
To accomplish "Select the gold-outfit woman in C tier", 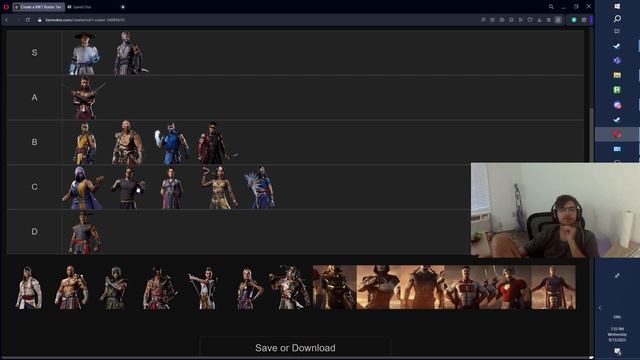I will point(219,187).
